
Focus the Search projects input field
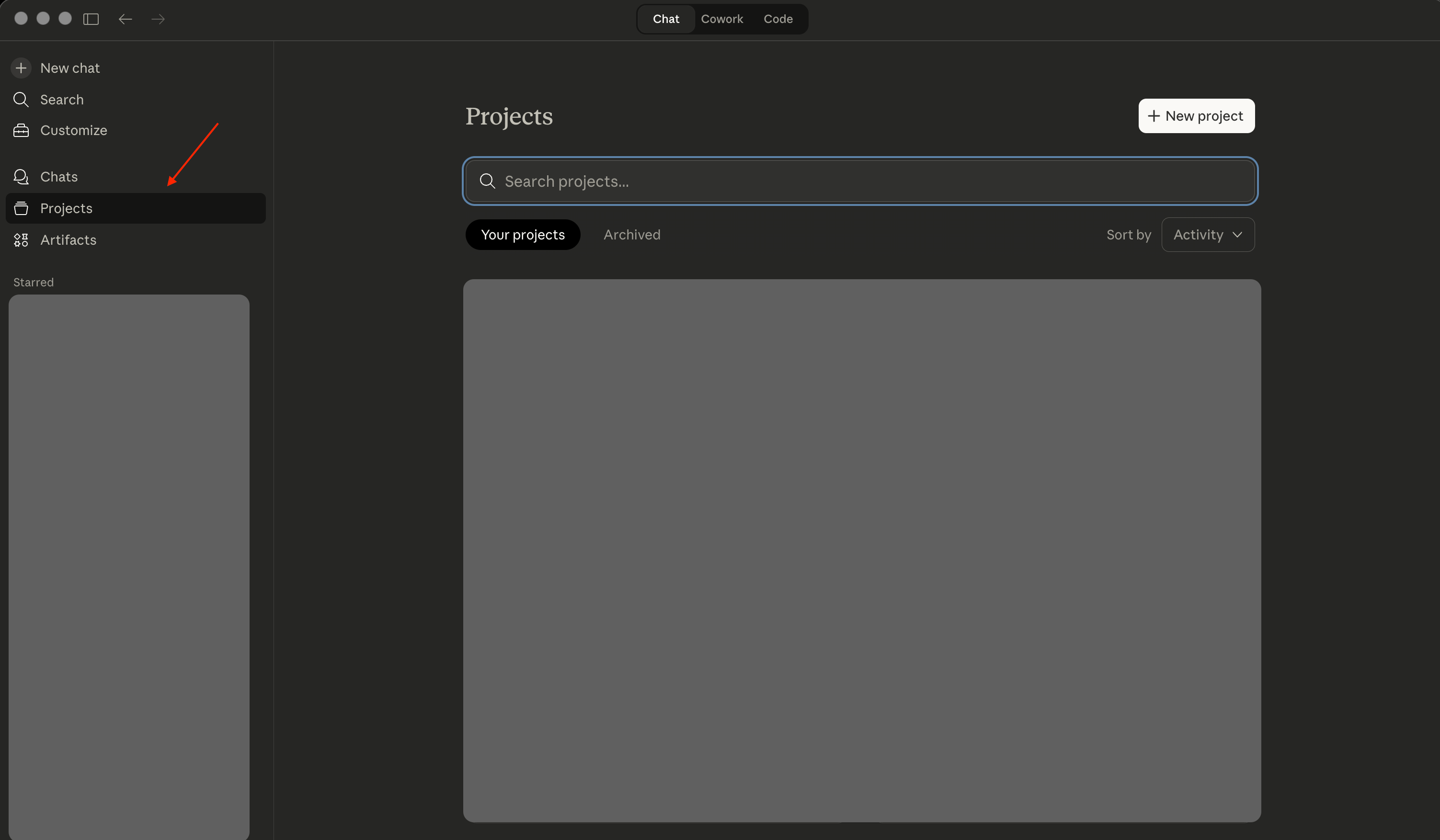tap(860, 181)
